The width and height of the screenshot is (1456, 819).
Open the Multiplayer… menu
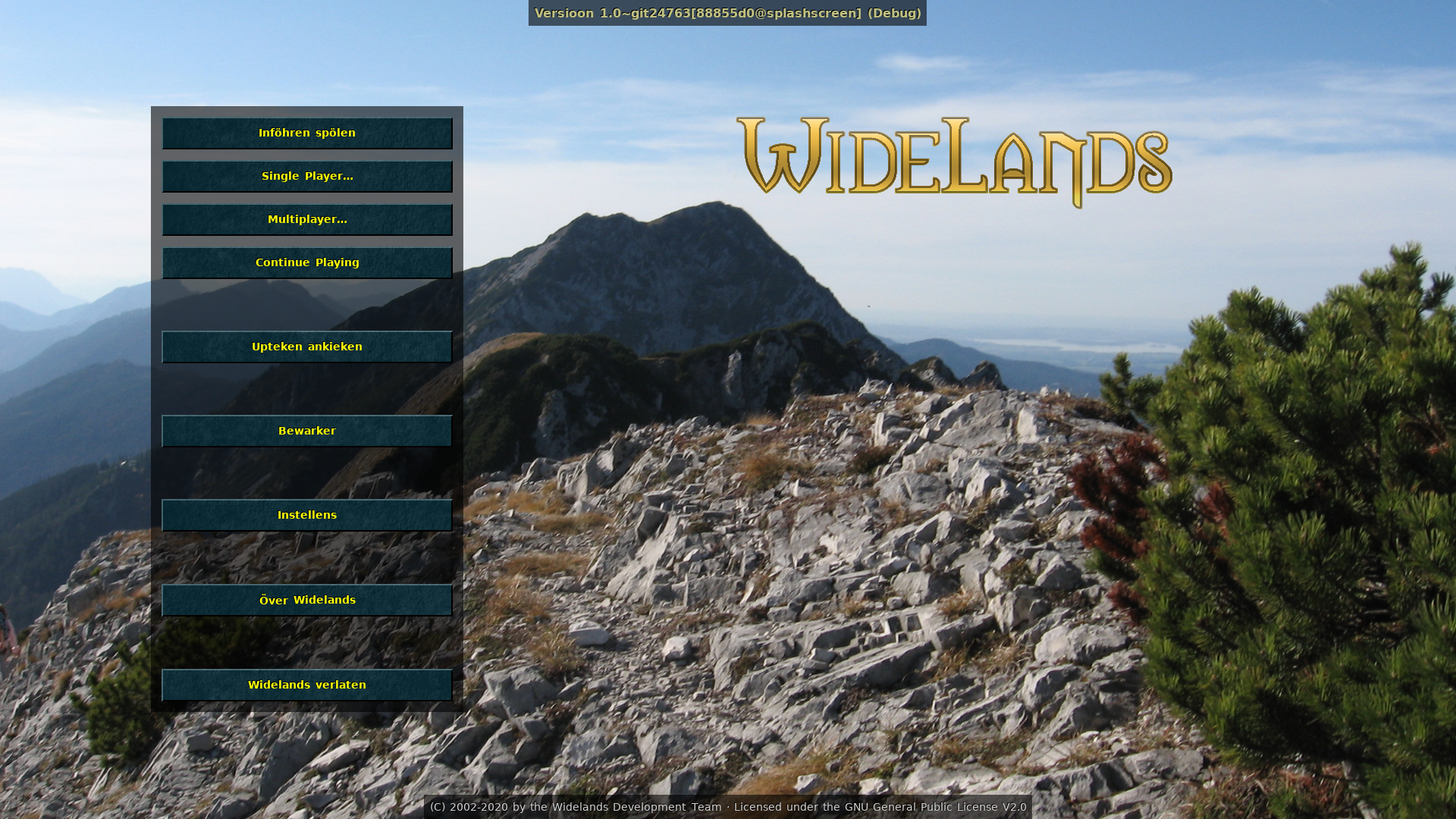coord(307,220)
